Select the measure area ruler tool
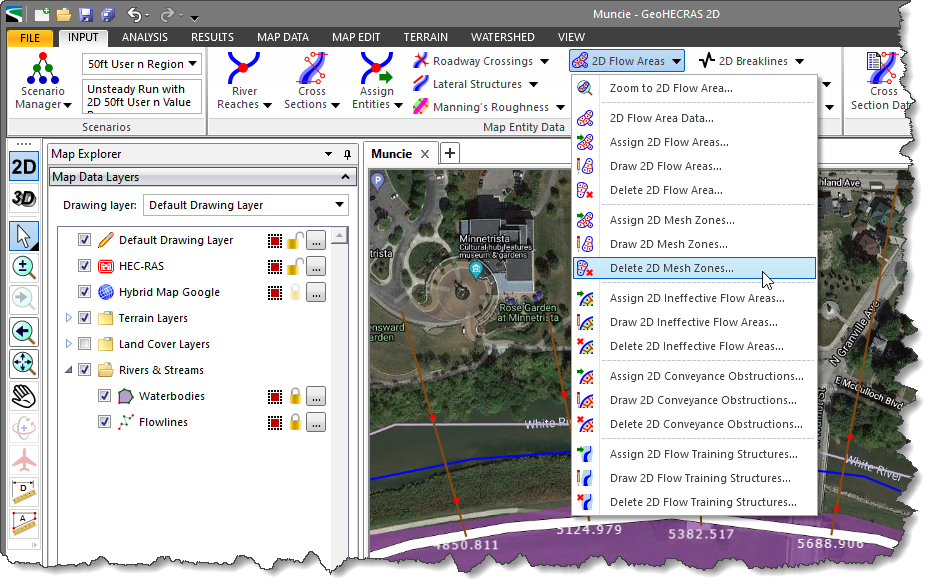This screenshot has height=582, width=930. pyautogui.click(x=24, y=523)
